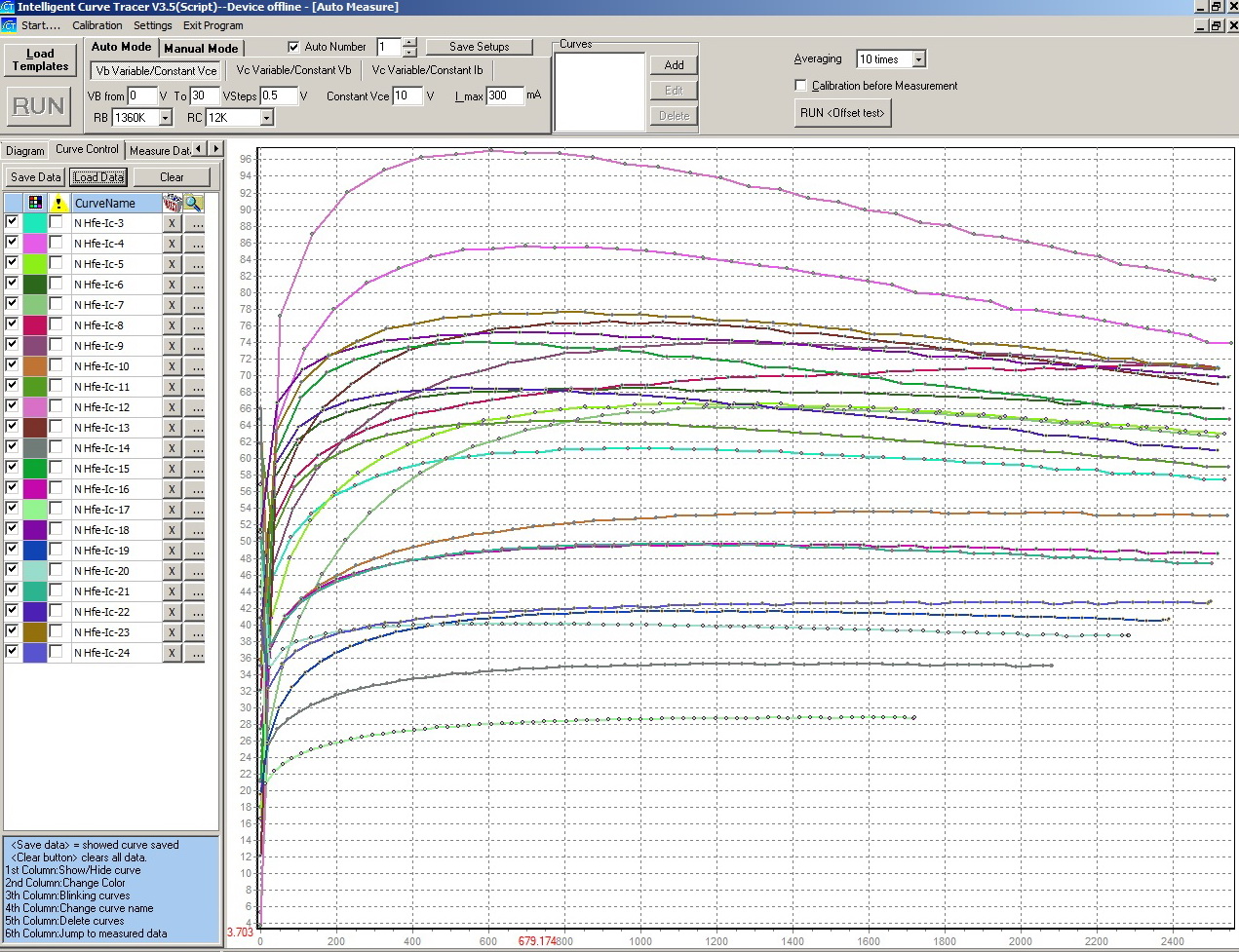Uncheck the Auto Number checkbox
The height and width of the screenshot is (952, 1239).
pyautogui.click(x=293, y=47)
